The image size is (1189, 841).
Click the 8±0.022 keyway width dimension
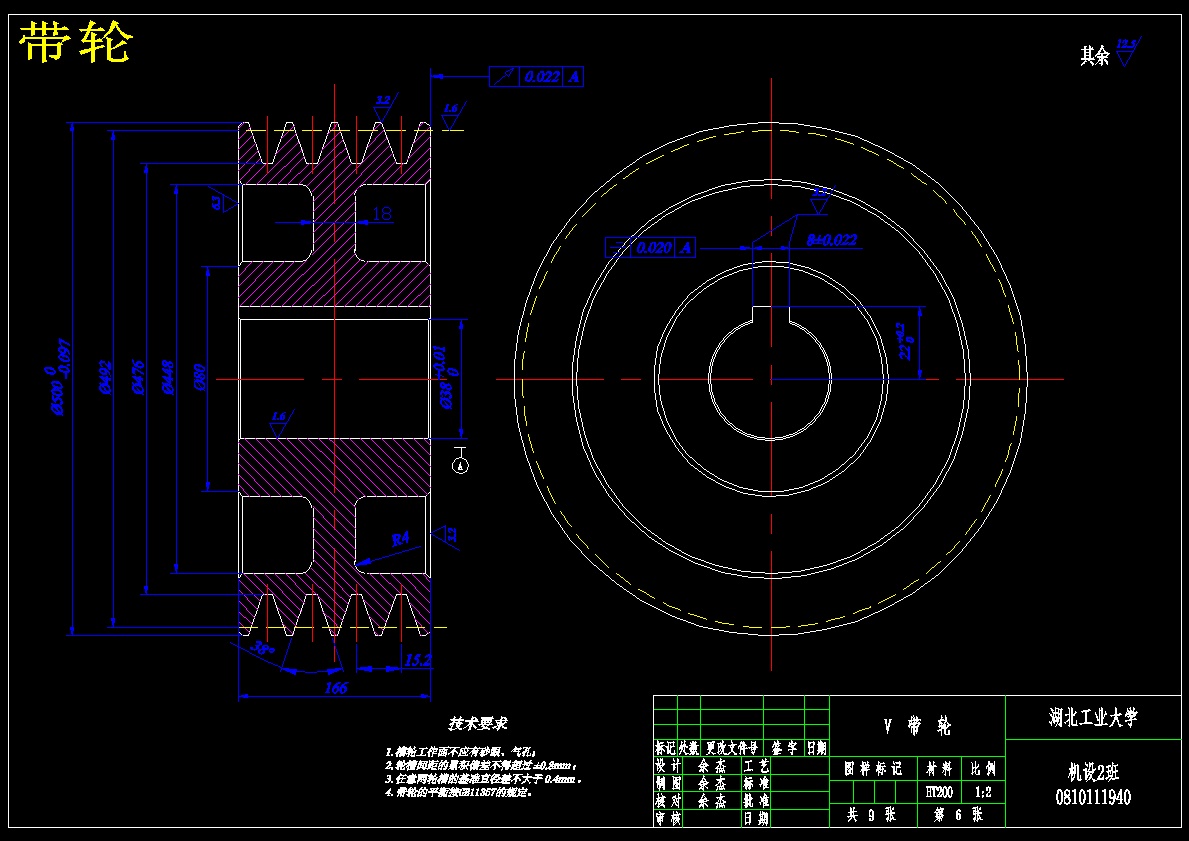[831, 240]
